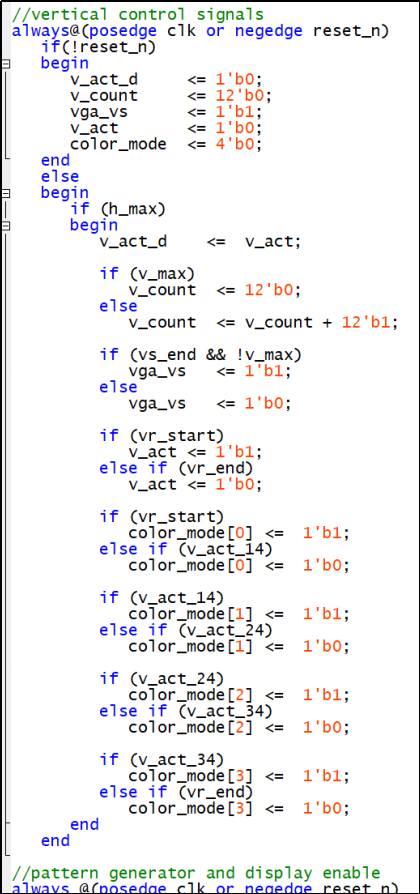420x894 pixels.
Task: Click the line 'v_act_d <= 1'b0;'
Action: coord(166,79)
